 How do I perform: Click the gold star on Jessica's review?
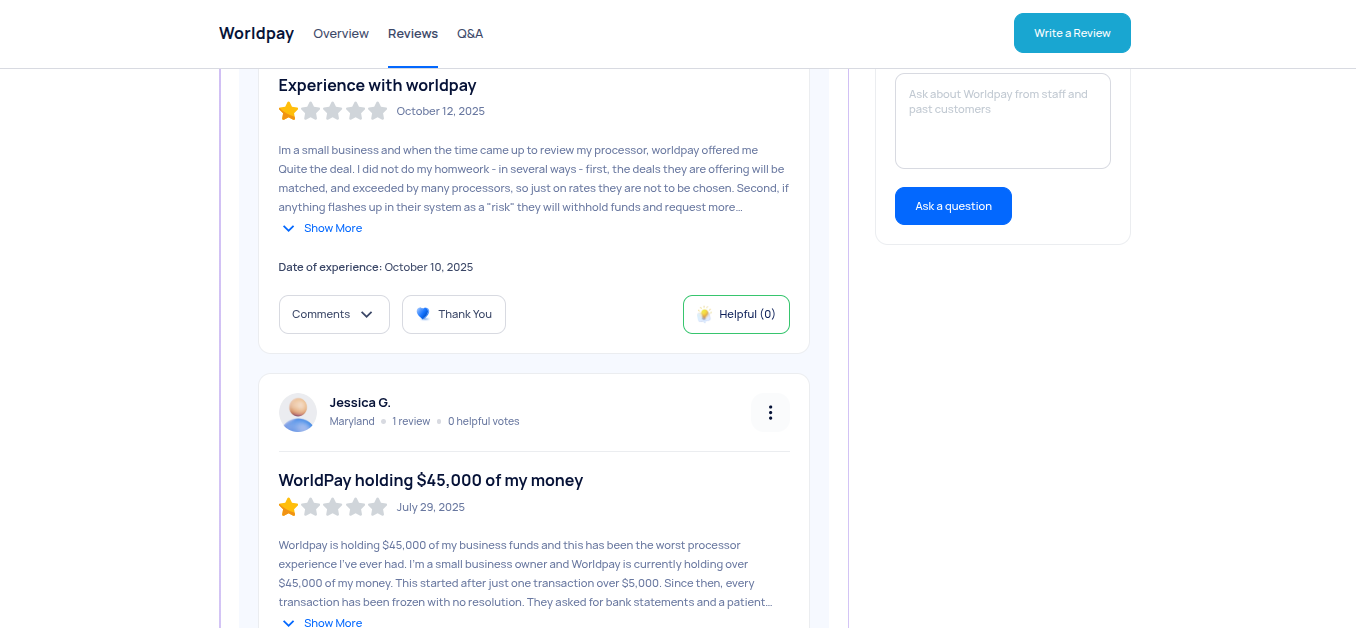click(289, 507)
